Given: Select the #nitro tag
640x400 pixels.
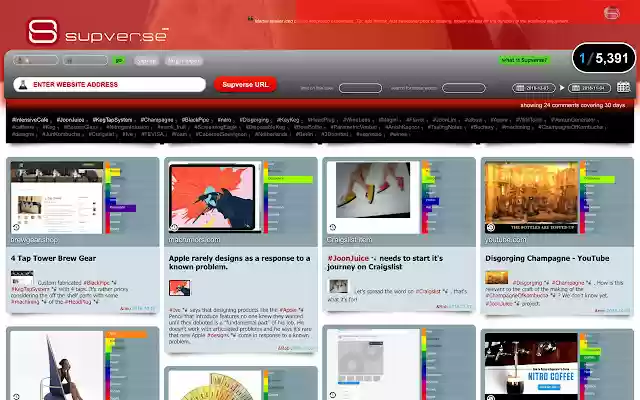Looking at the screenshot, I should click(224, 120).
